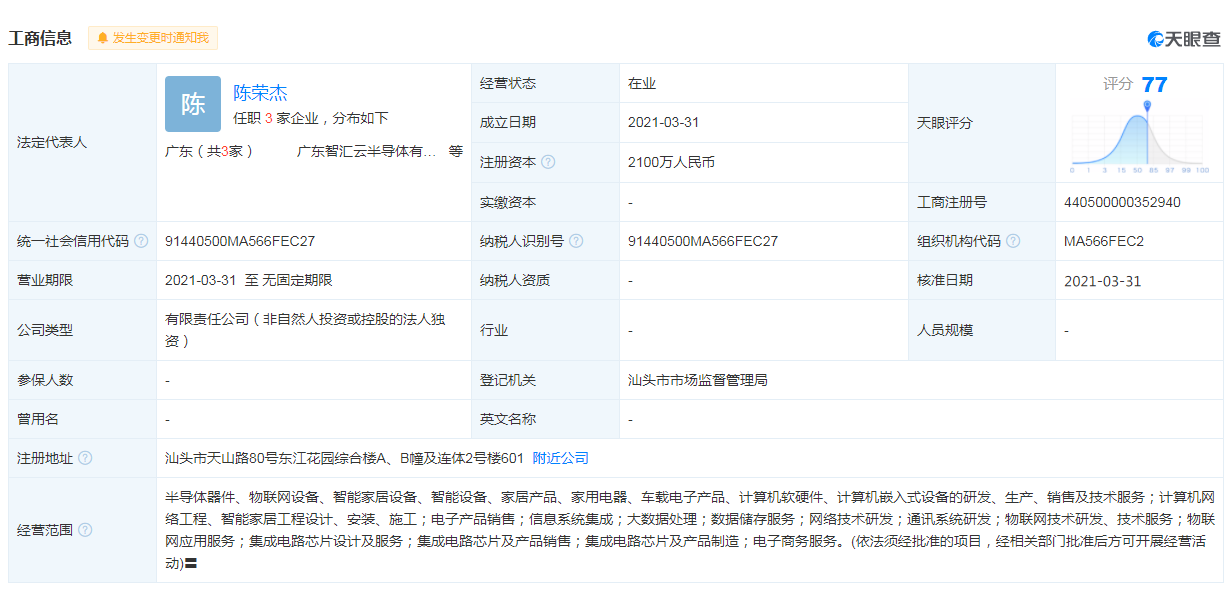Image resolution: width=1230 pixels, height=594 pixels.
Task: Click the 广东（共3家） region entry
Action: click(x=209, y=151)
